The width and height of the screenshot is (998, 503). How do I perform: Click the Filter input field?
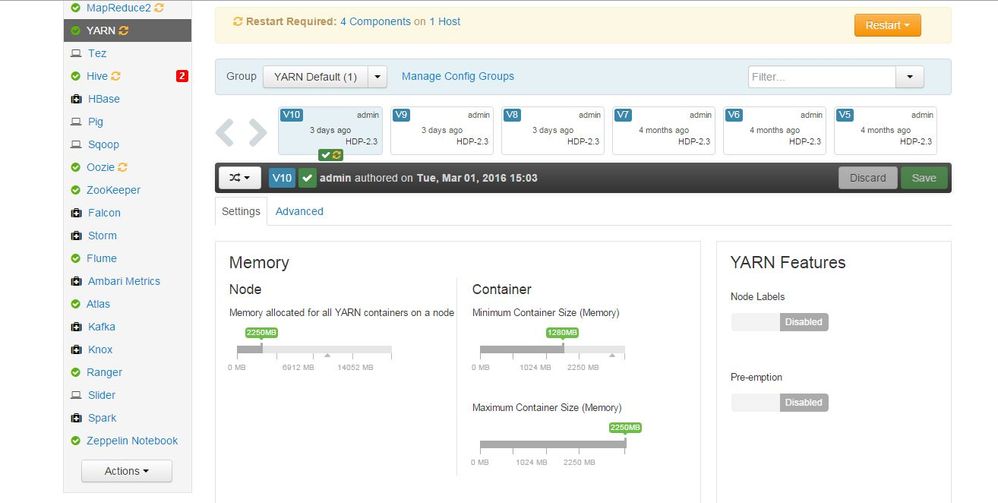point(822,77)
